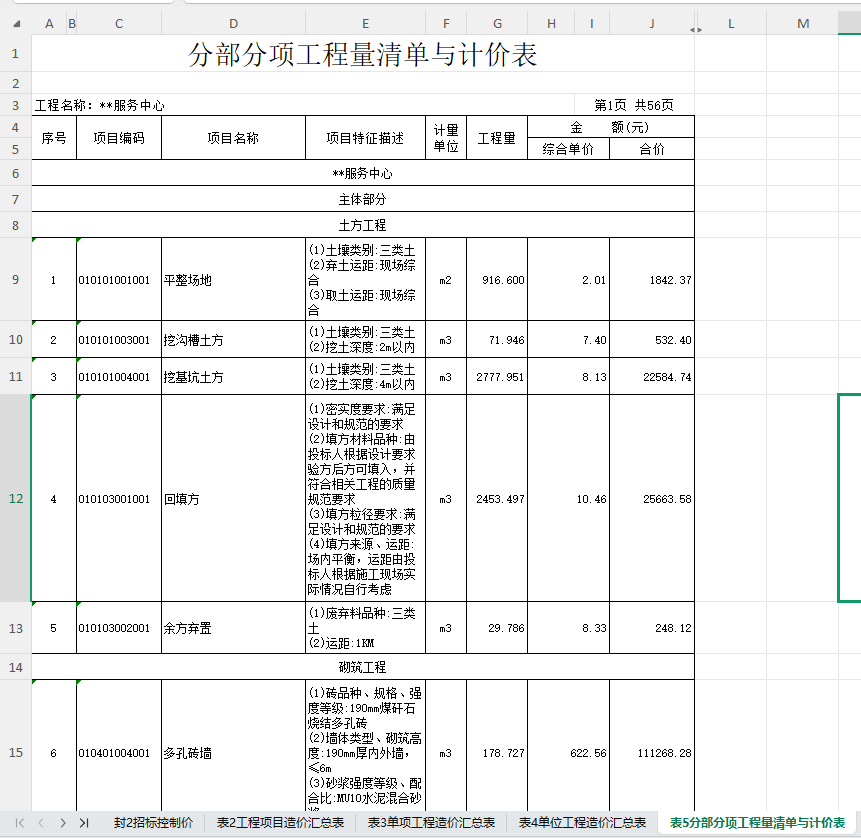
Task: Click cell 余方弃置
Action: point(233,628)
